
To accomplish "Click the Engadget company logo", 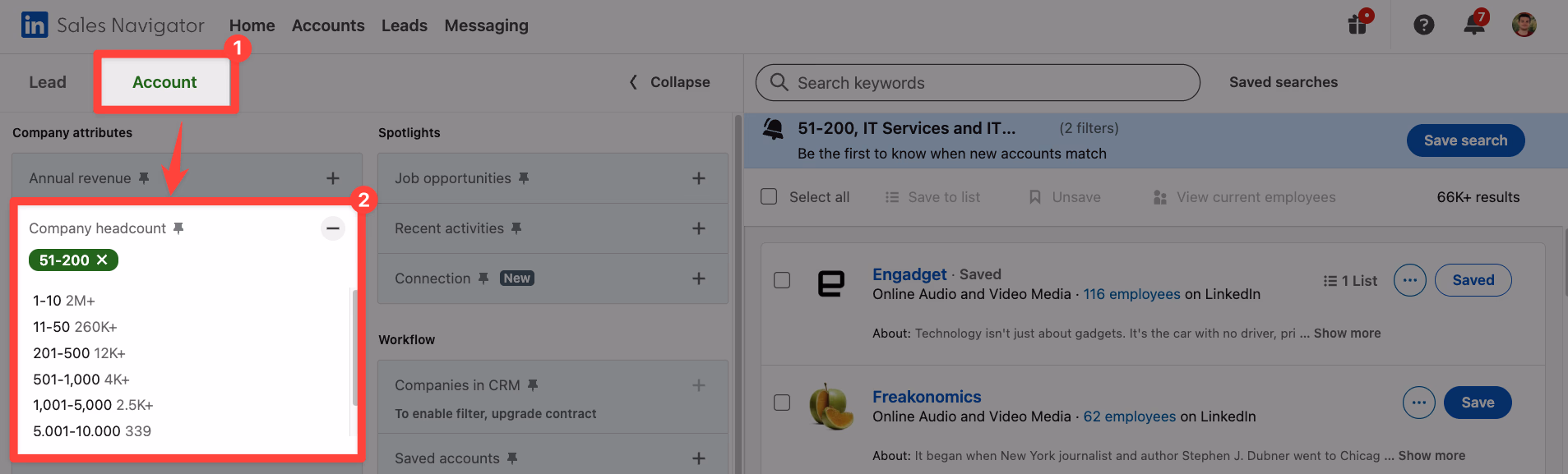I will tap(831, 283).
